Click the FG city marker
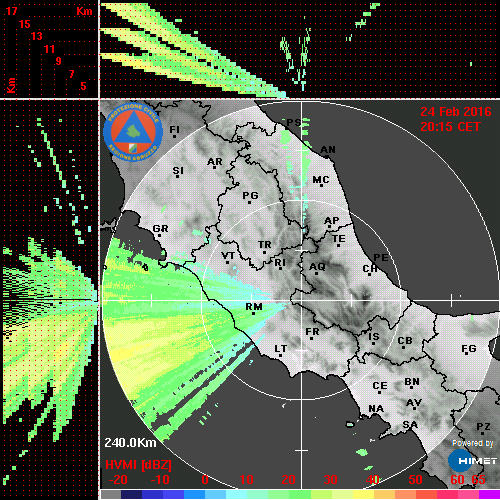The image size is (500, 500). [x=467, y=354]
